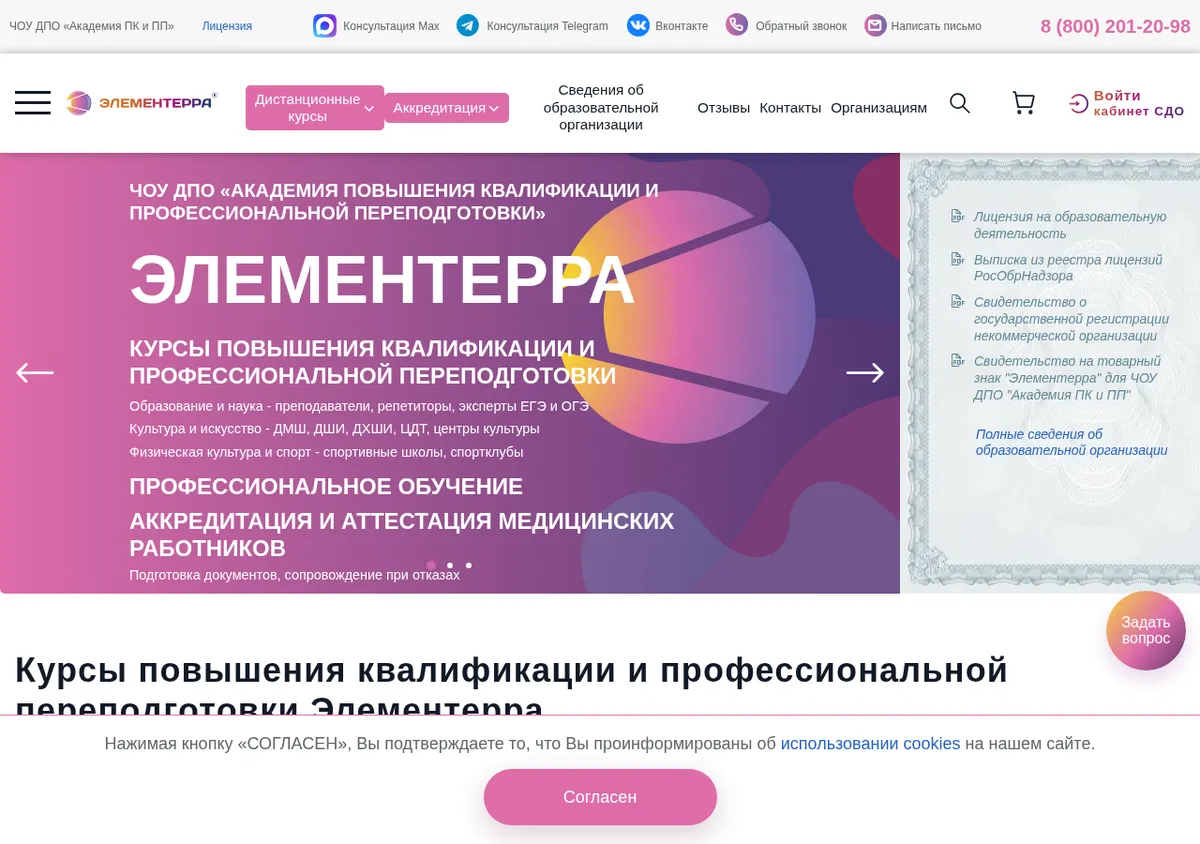Expand the Аккредитация dropdown
The image size is (1200, 844).
[447, 108]
